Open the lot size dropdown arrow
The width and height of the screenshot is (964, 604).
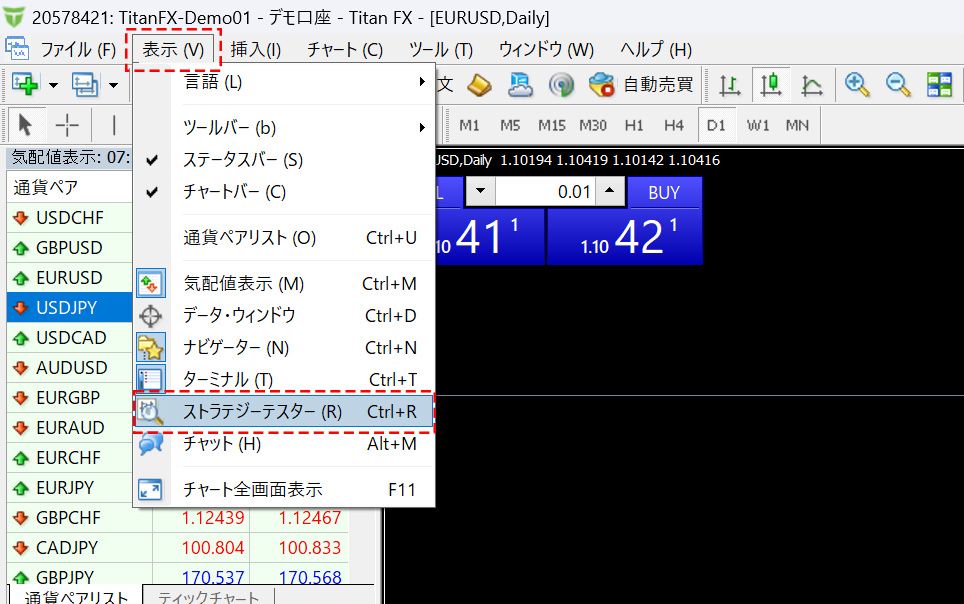tap(479, 190)
